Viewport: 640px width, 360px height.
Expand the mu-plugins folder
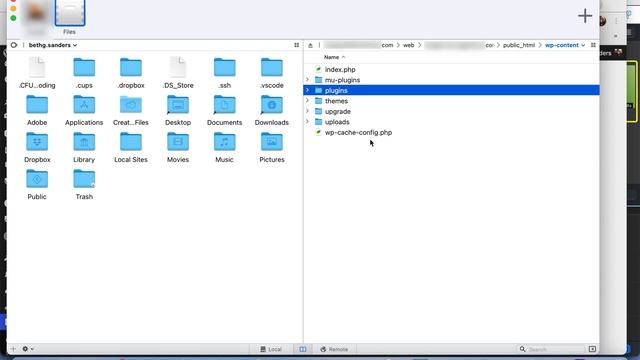[x=307, y=80]
